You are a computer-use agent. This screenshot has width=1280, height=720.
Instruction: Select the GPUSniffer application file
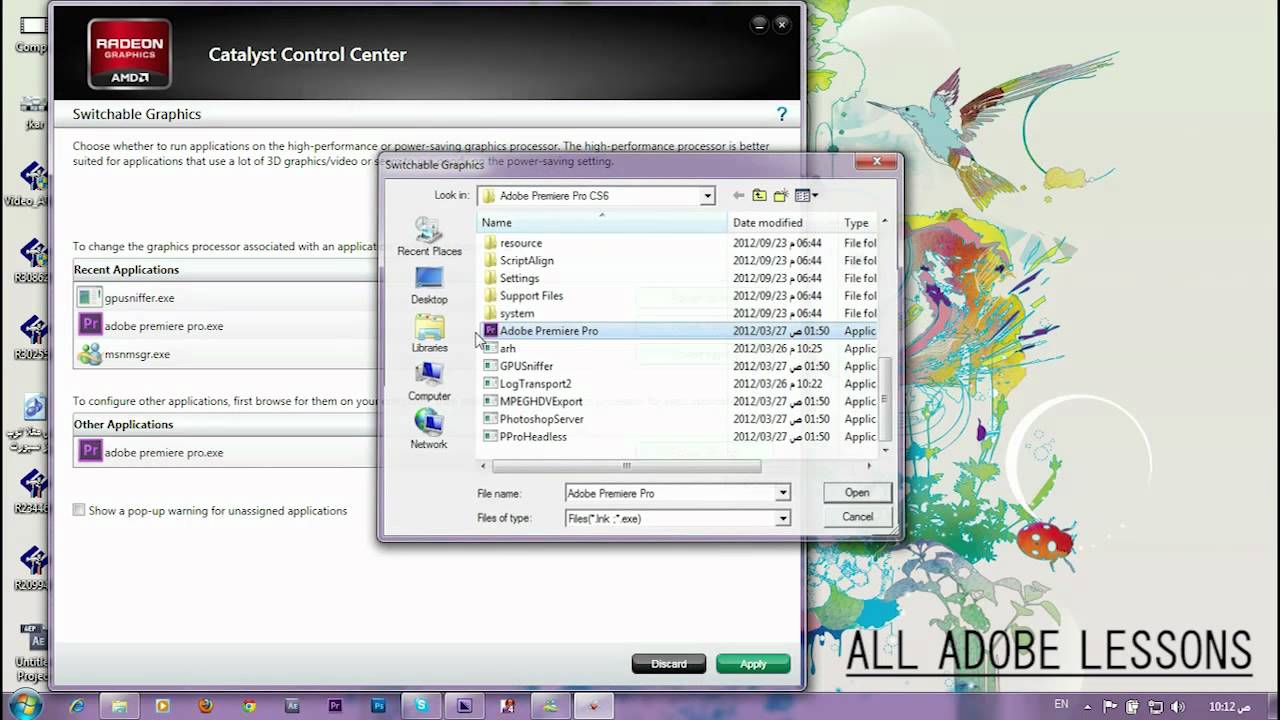point(526,366)
